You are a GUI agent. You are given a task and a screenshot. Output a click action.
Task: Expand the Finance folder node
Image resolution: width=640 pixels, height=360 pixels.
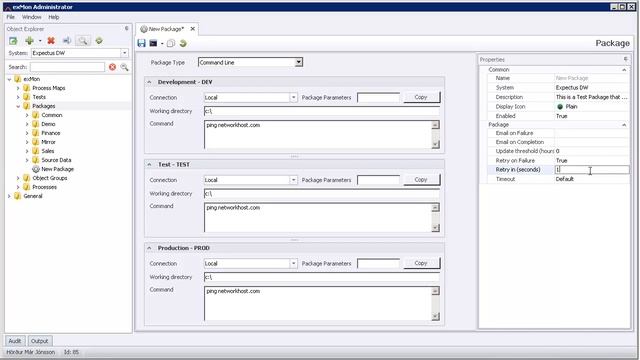(x=27, y=133)
